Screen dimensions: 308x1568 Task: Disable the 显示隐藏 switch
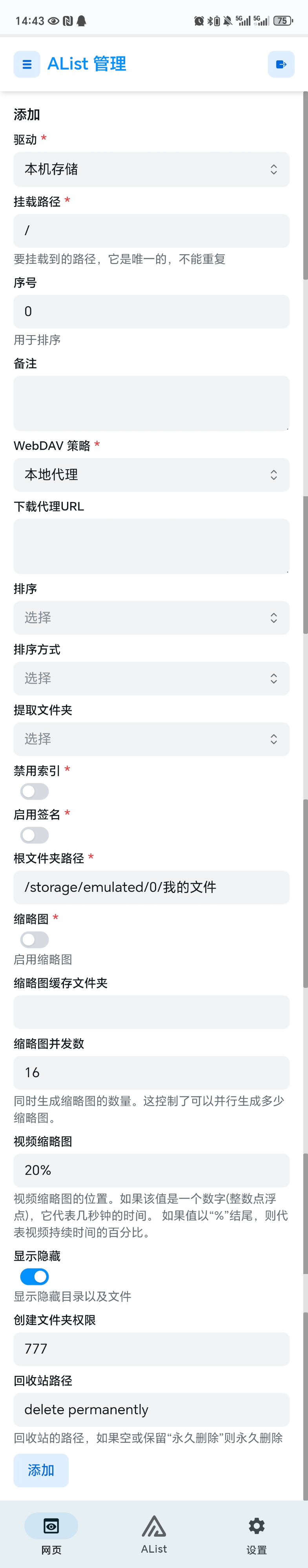(x=35, y=1276)
